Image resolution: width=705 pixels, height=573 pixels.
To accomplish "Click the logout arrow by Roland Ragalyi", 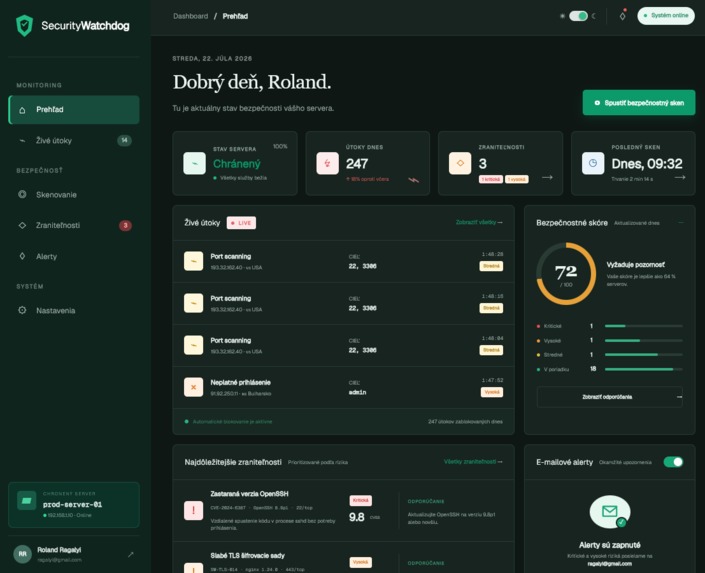I will (130, 555).
